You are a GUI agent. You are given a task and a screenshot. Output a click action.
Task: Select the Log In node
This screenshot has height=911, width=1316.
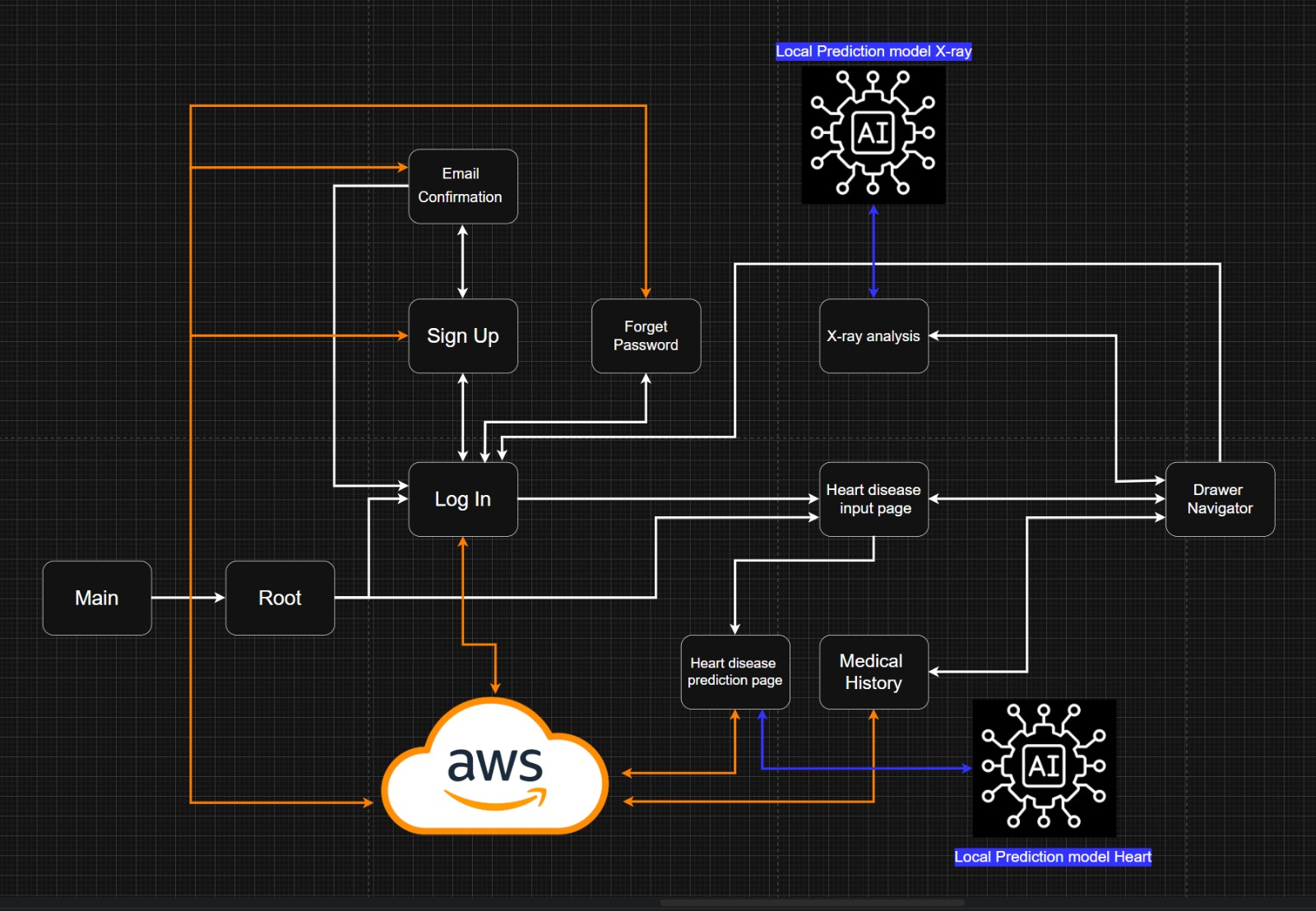[x=463, y=499]
